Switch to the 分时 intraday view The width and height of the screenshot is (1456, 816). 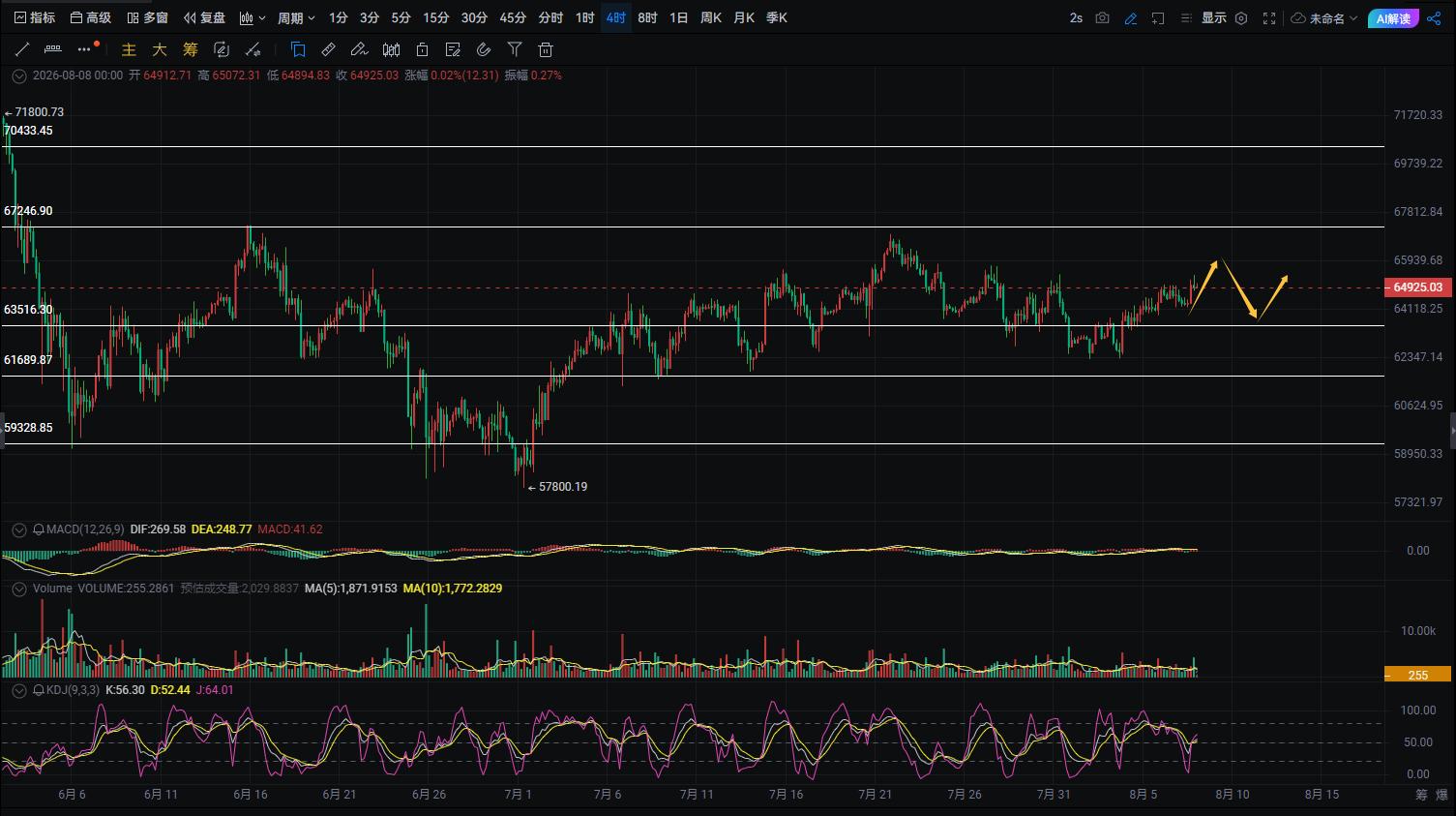click(x=550, y=17)
